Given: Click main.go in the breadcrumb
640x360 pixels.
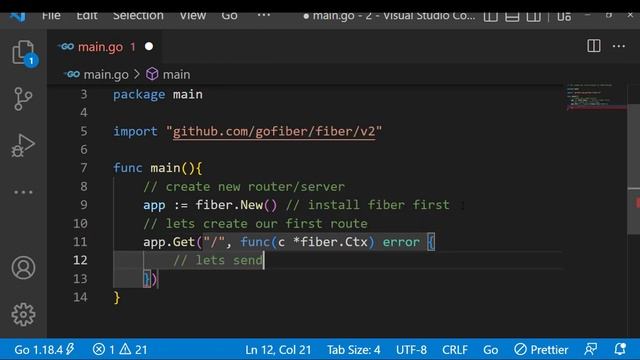Looking at the screenshot, I should pos(106,75).
